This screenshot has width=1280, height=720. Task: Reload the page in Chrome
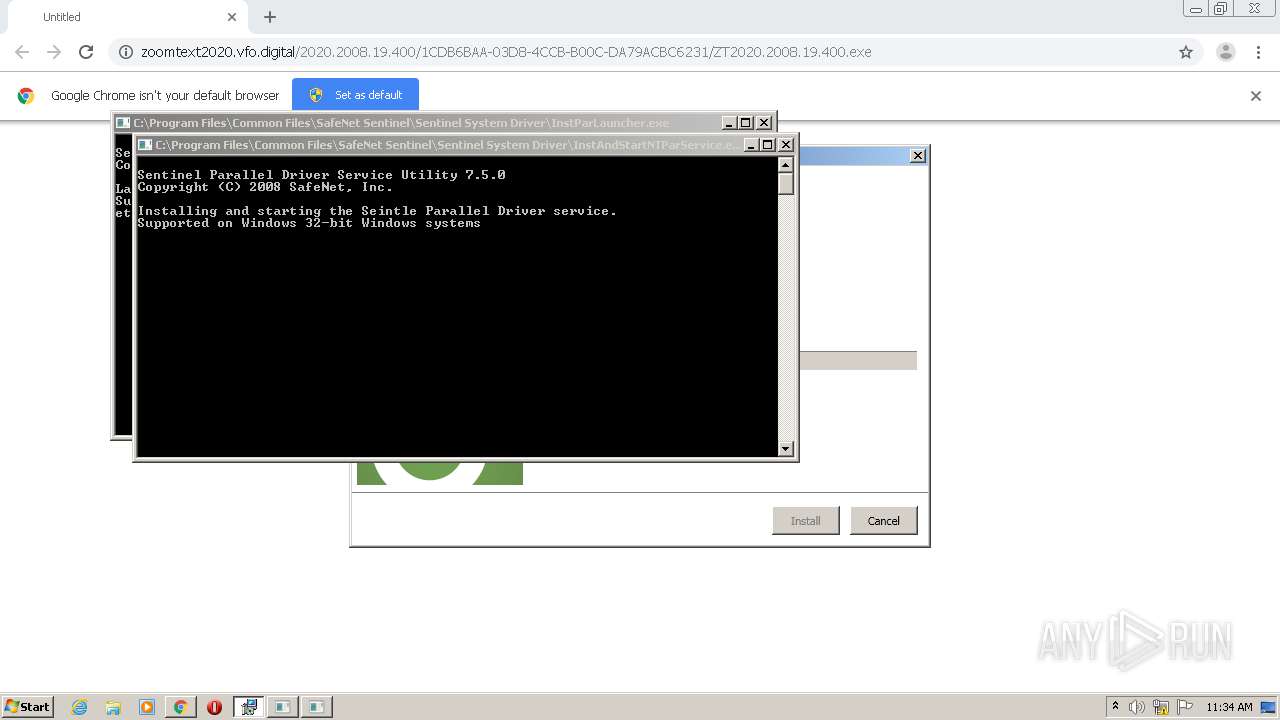(x=86, y=52)
